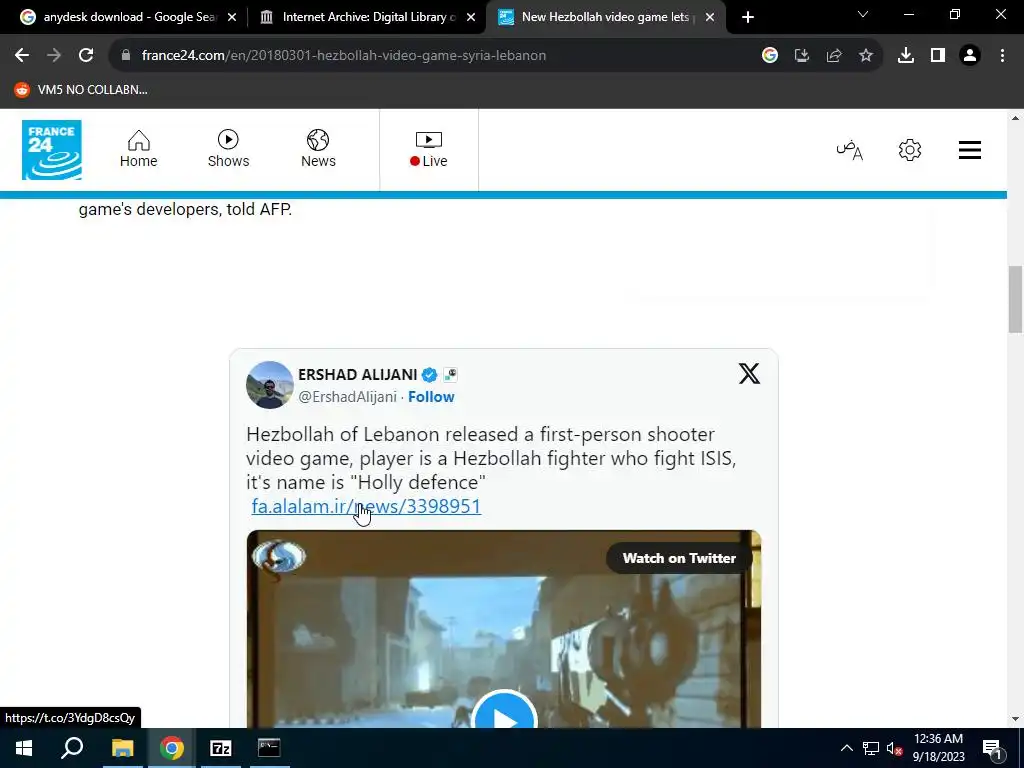Click the page vertical scrollbar thumb

(x=1016, y=299)
